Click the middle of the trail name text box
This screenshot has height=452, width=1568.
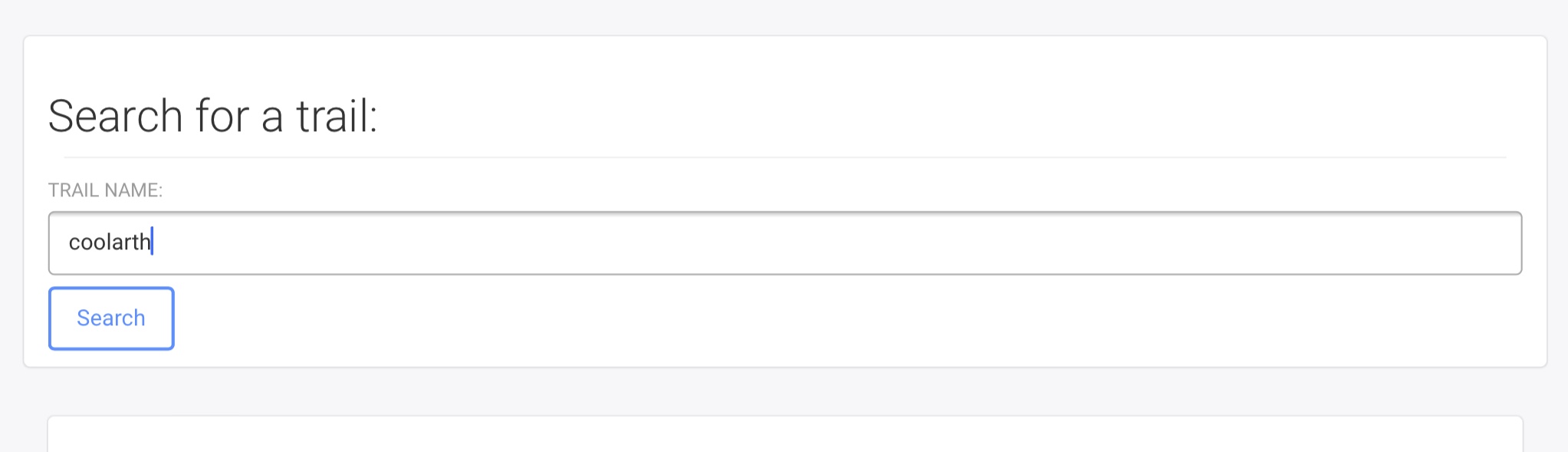(784, 243)
